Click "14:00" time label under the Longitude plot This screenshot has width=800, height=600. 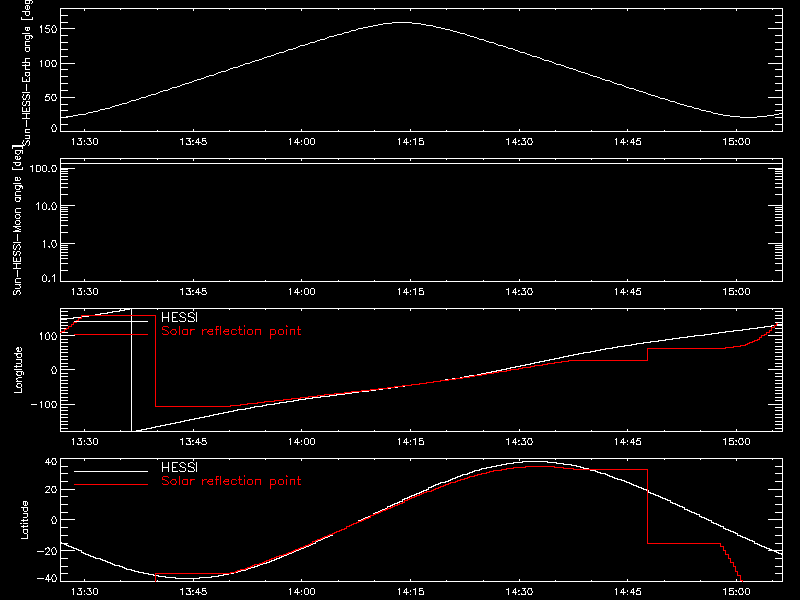[x=302, y=441]
